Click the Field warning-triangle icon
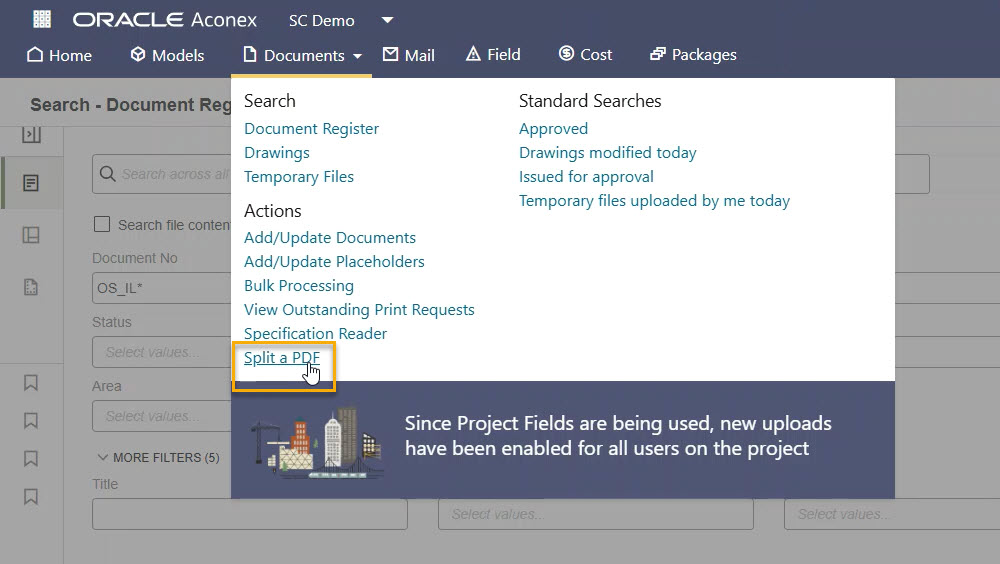 [473, 54]
